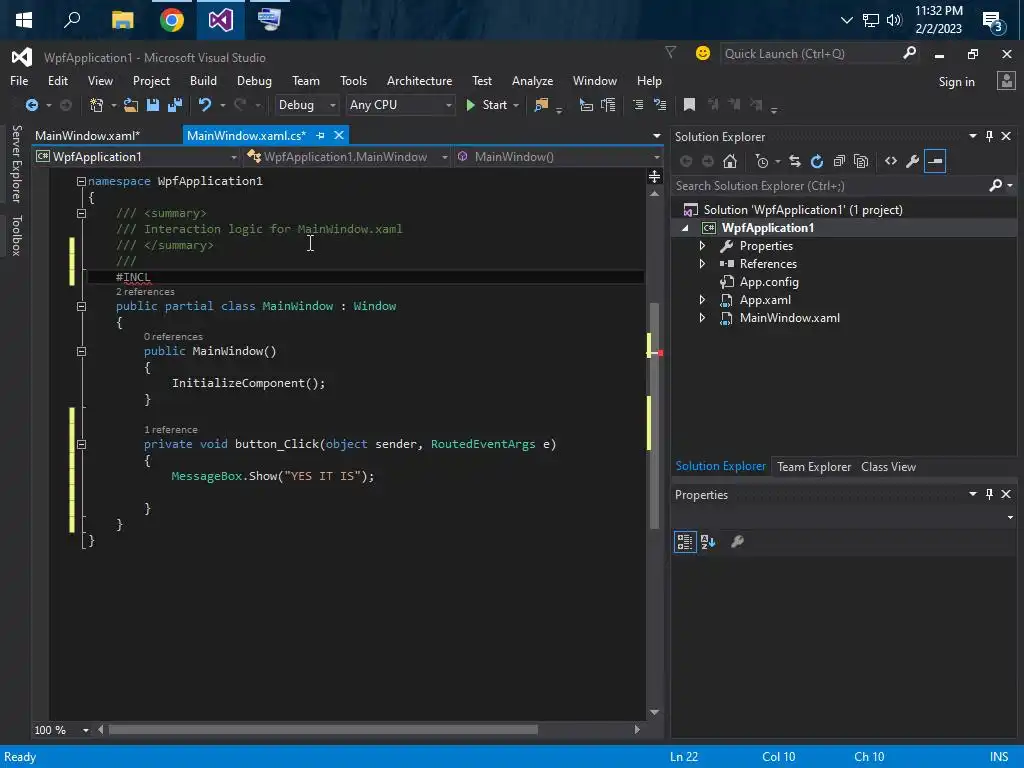Sort properties alphabetically
Image resolution: width=1024 pixels, height=768 pixels.
[x=708, y=541]
